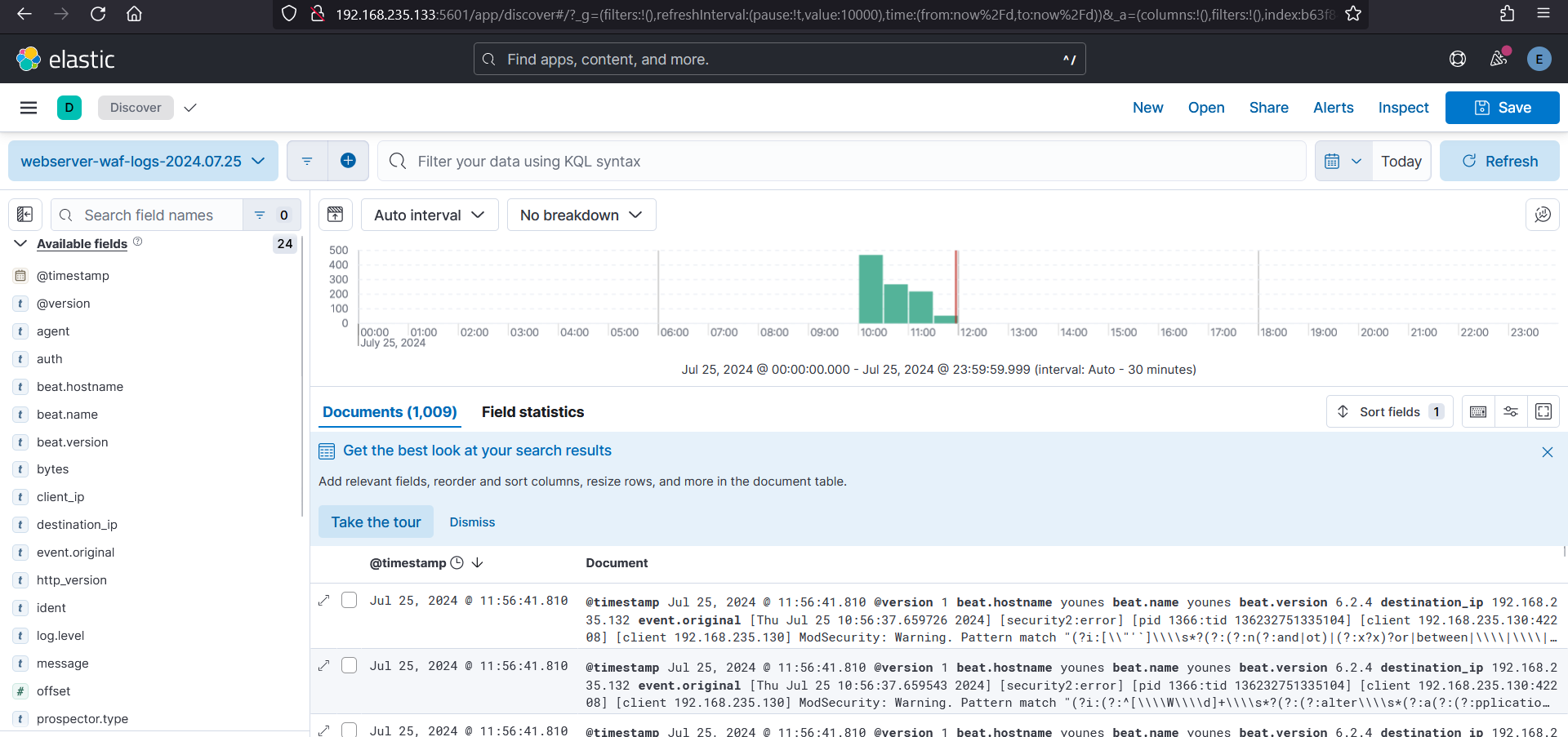The width and height of the screenshot is (1568, 737).
Task: Click New in the top menu
Action: [x=1147, y=108]
